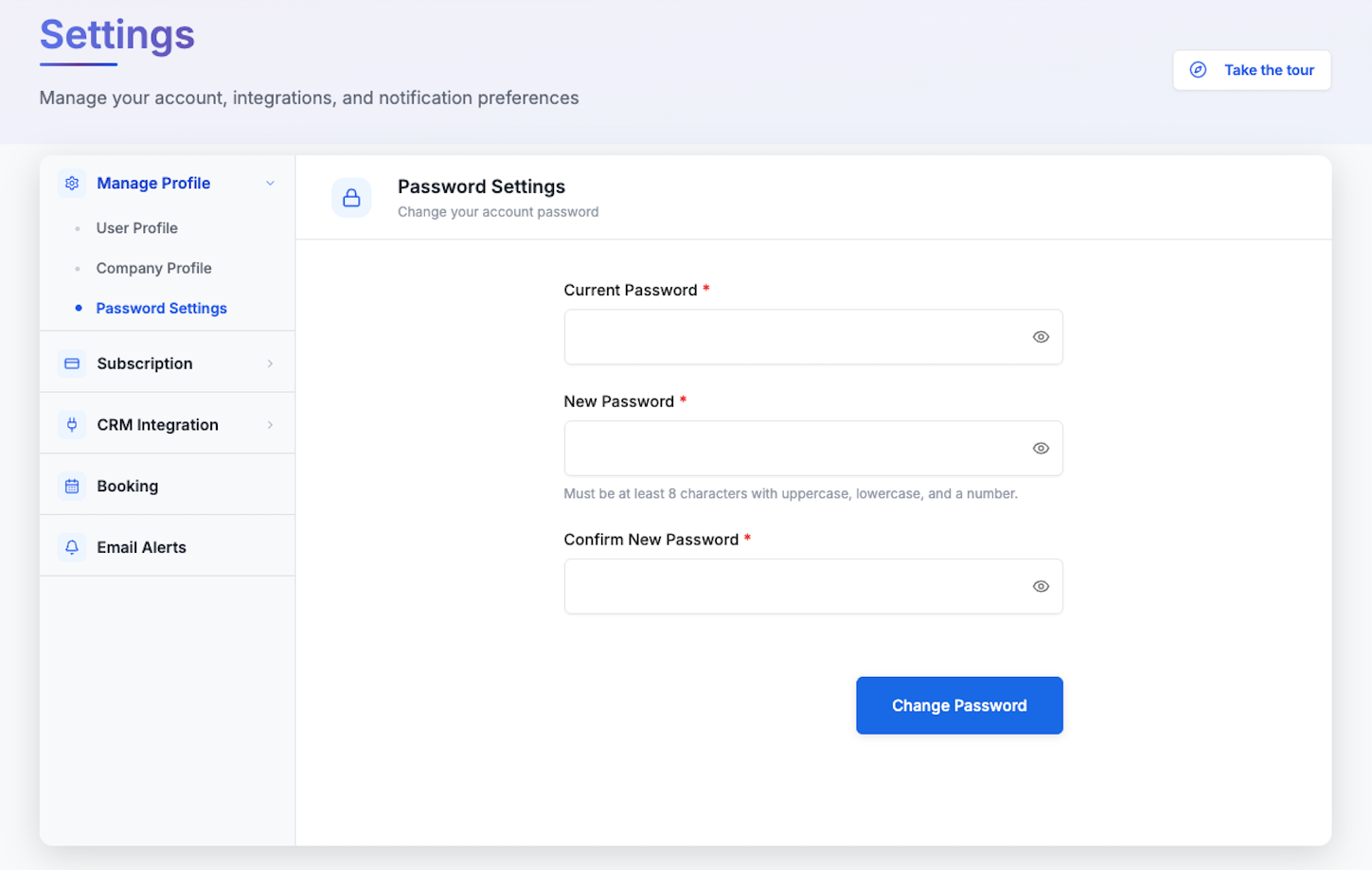Viewport: 1372px width, 870px height.
Task: Click the Confirm New Password input
Action: [x=813, y=587]
